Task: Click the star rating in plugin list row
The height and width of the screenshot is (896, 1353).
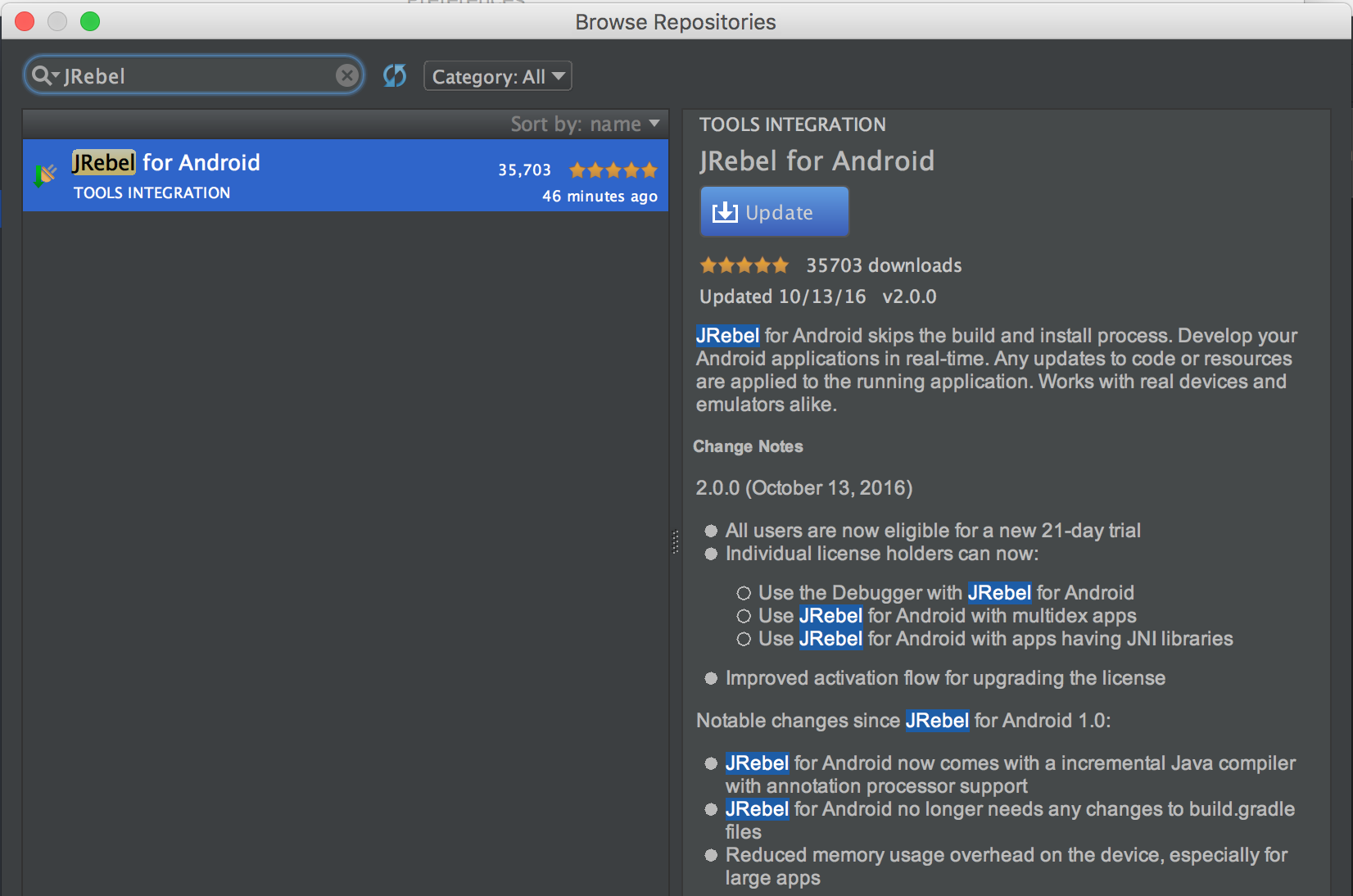Action: point(613,170)
